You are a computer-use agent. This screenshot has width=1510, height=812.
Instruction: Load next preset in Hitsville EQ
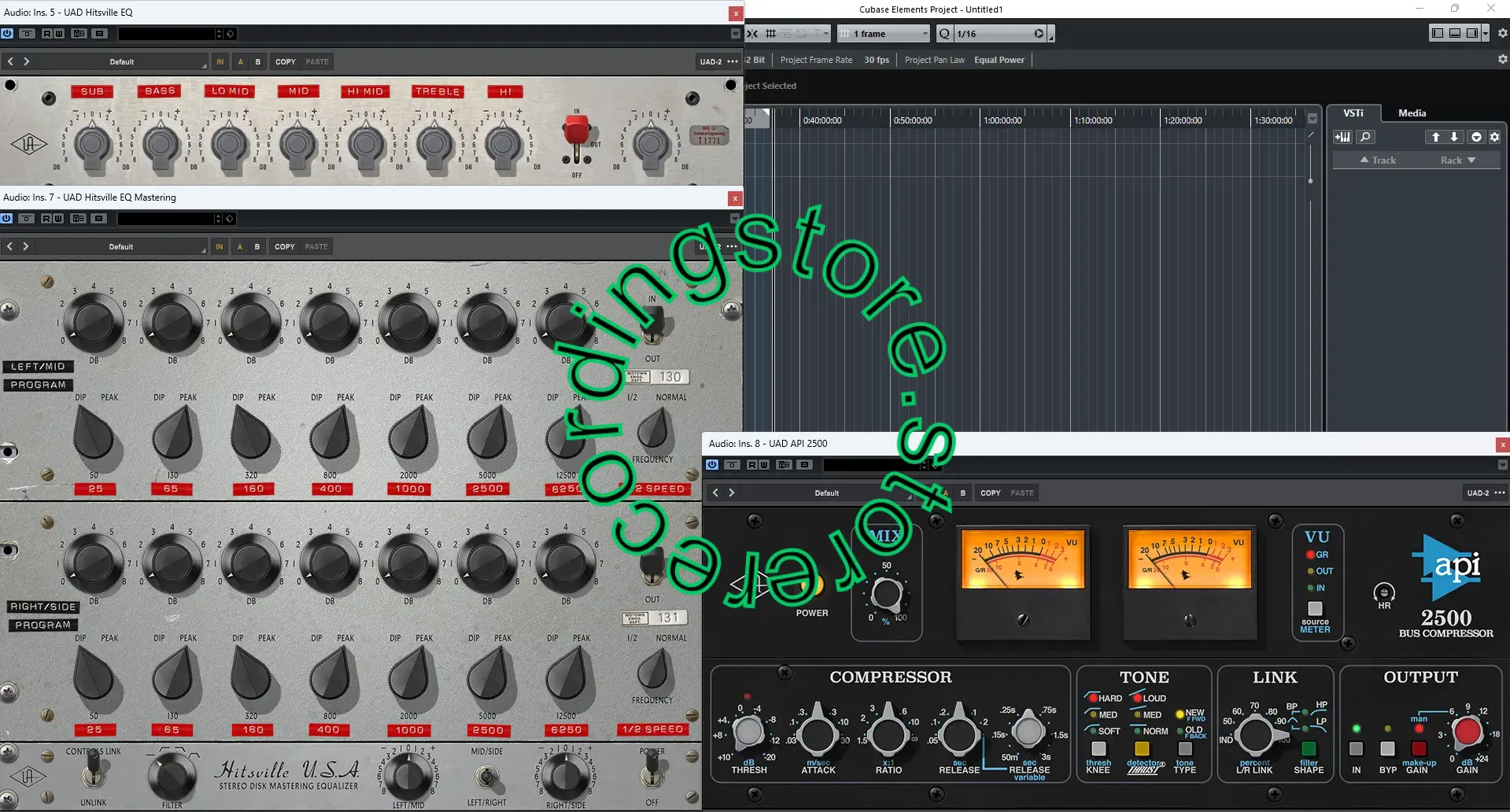tap(26, 61)
